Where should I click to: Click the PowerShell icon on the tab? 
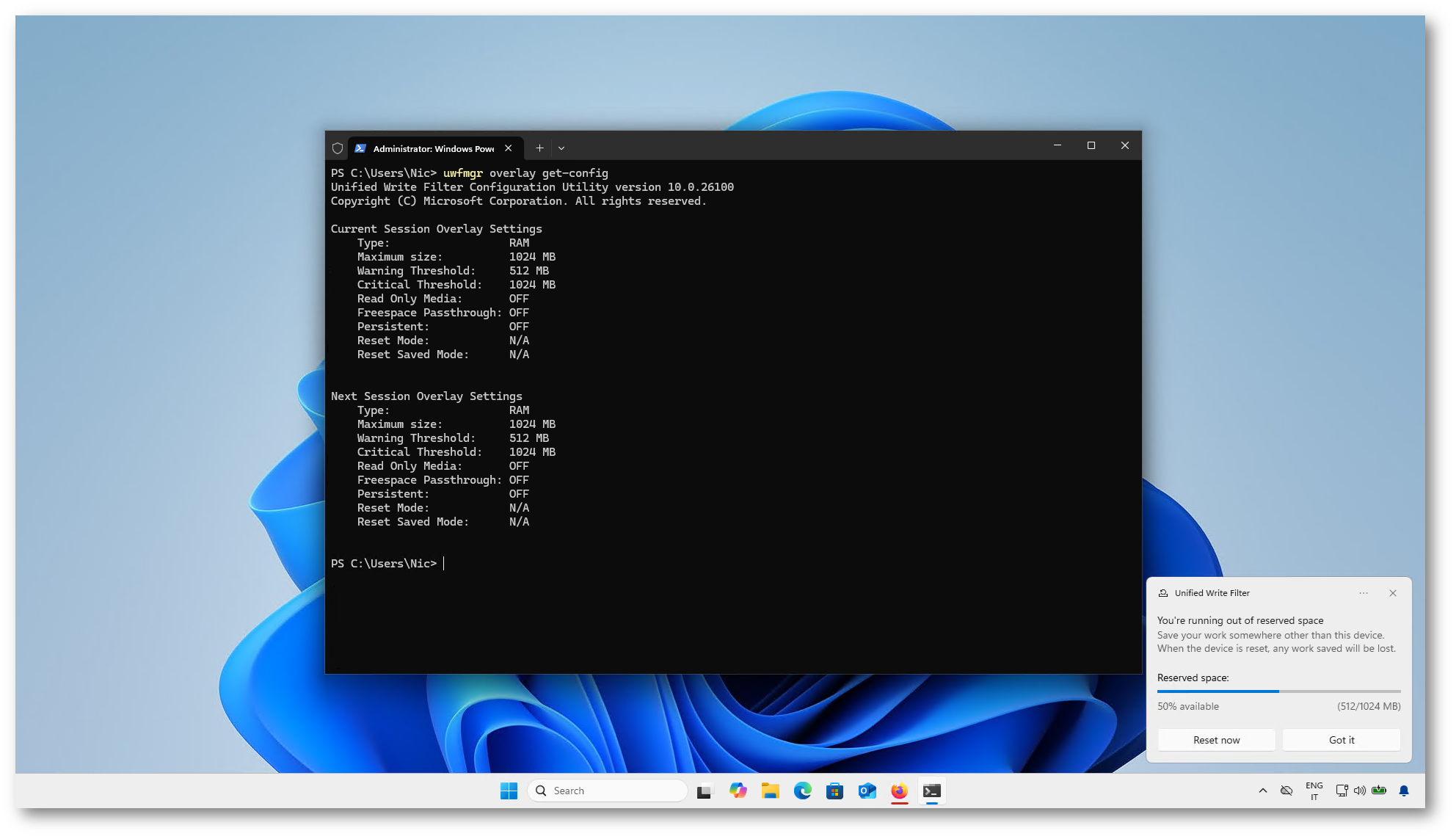pyautogui.click(x=360, y=148)
